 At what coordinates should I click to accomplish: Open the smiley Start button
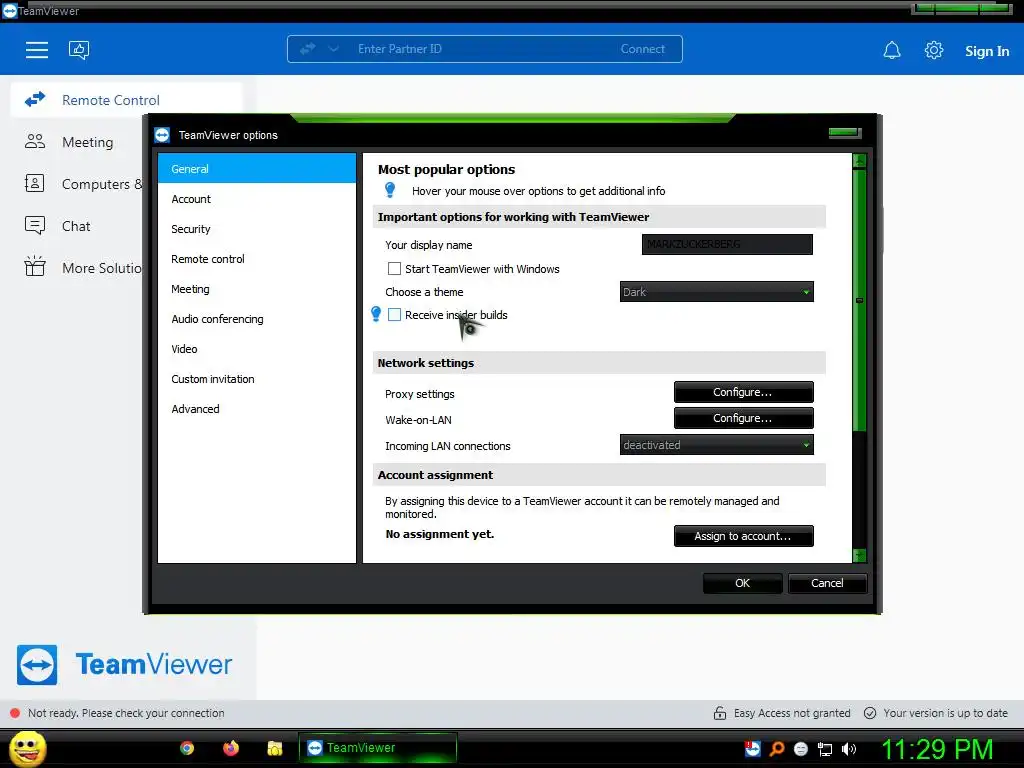(x=27, y=748)
